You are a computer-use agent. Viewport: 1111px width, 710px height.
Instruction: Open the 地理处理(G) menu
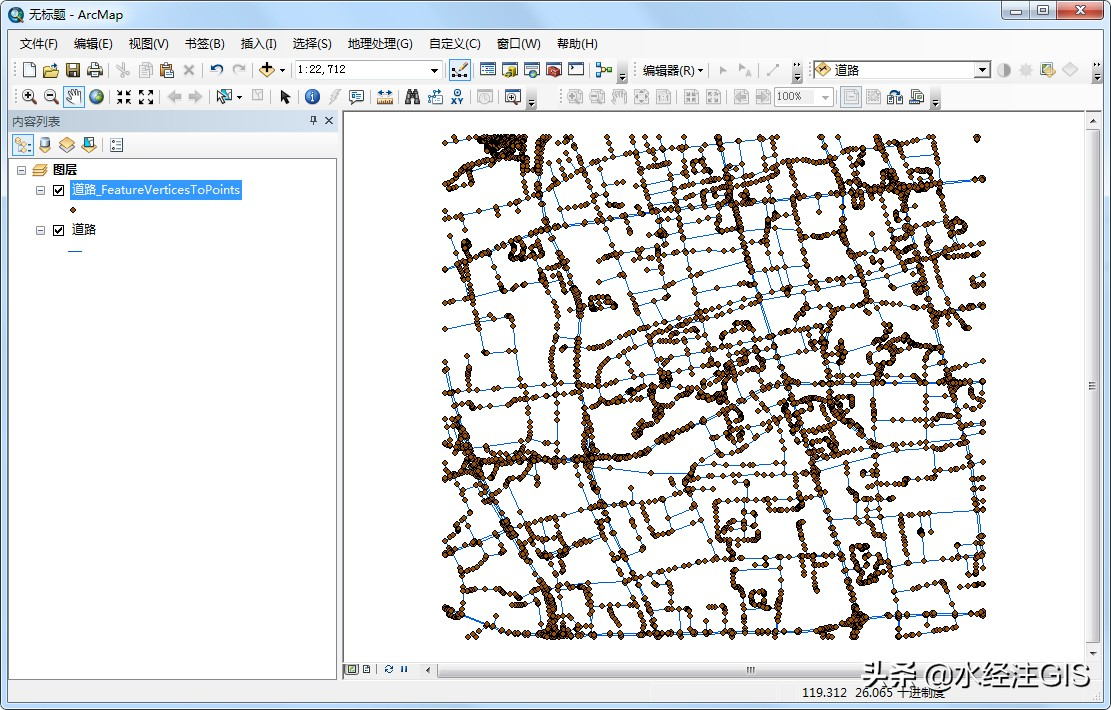pyautogui.click(x=379, y=43)
